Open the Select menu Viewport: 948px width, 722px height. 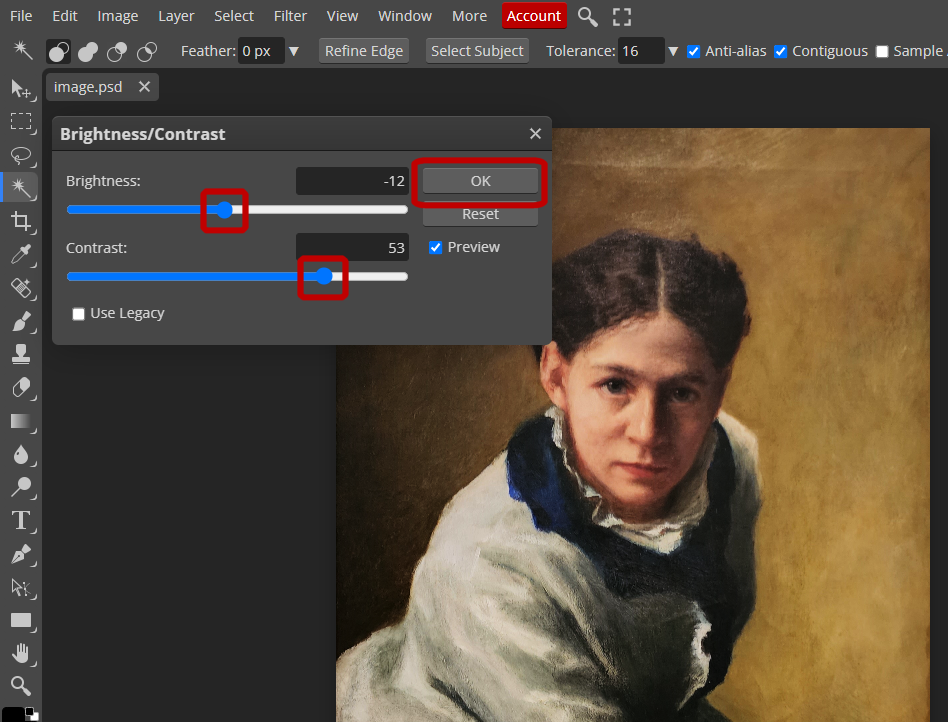point(234,16)
